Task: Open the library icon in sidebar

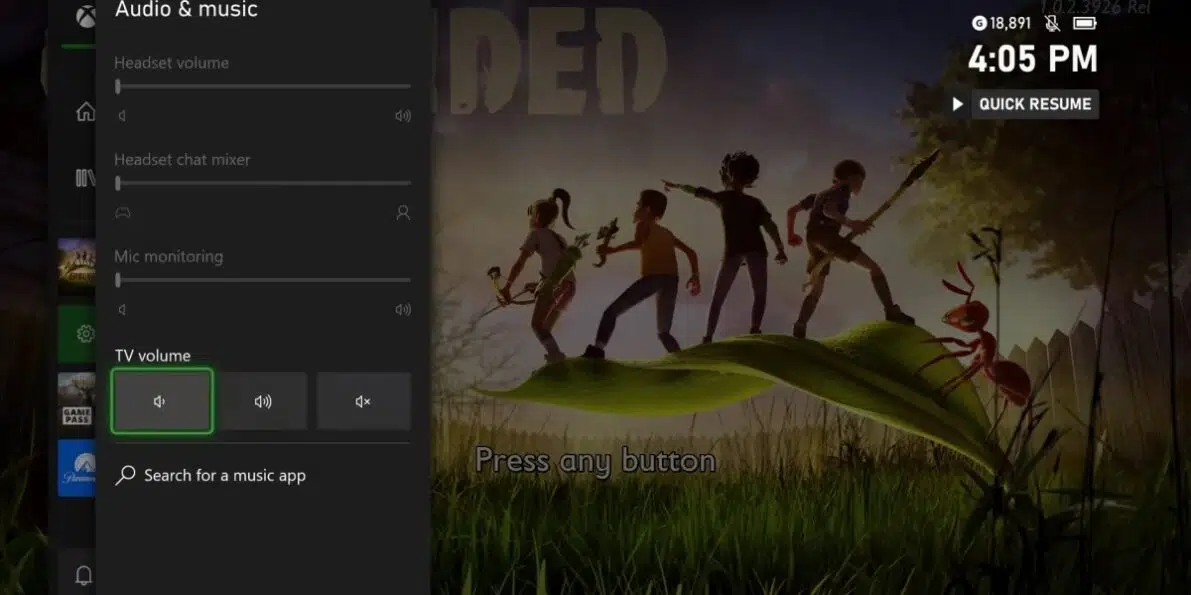Action: tap(85, 179)
